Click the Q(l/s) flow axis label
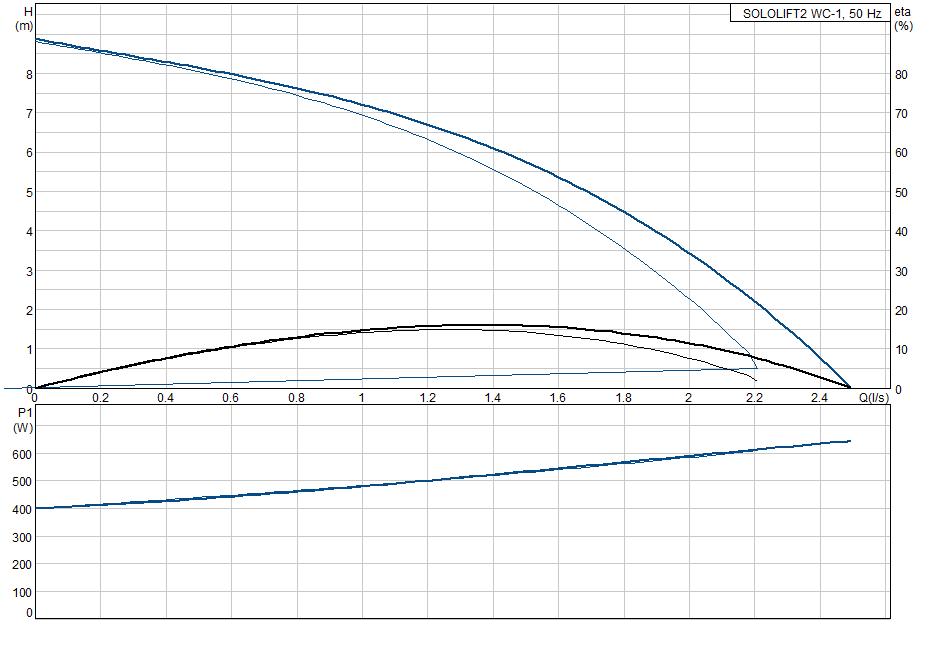The image size is (950, 650). coord(873,398)
